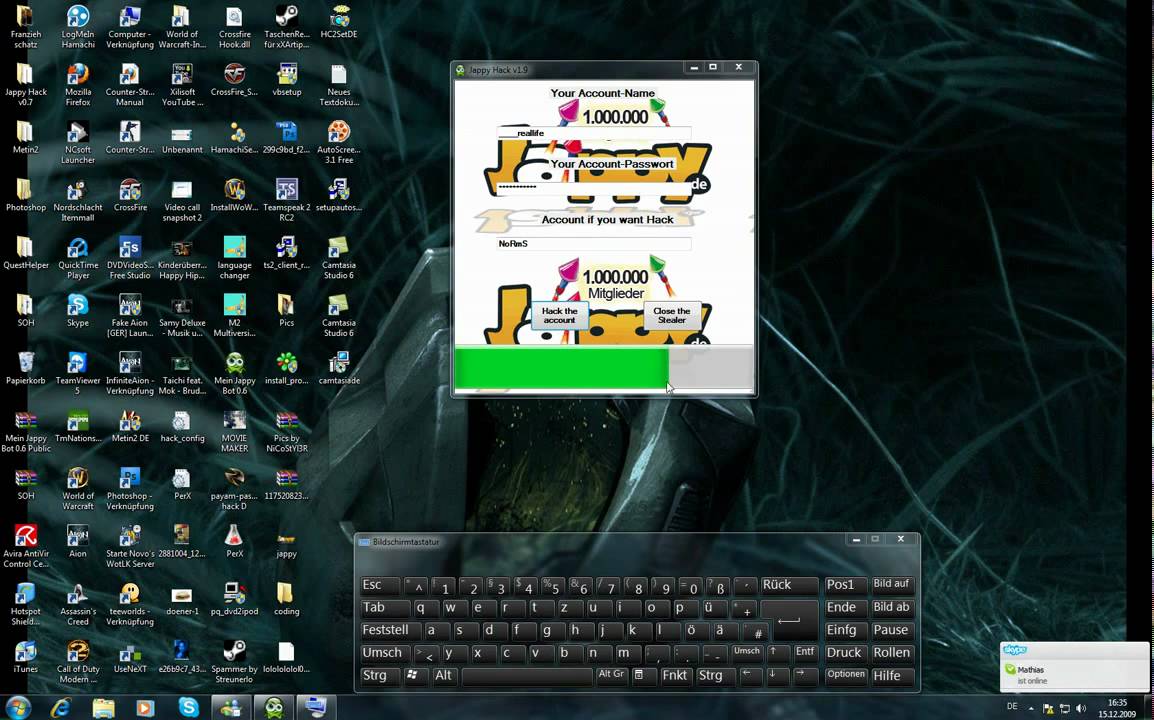Select Spammer by Streunerlo desktop icon
Screen dimensions: 1154x720
click(x=234, y=661)
